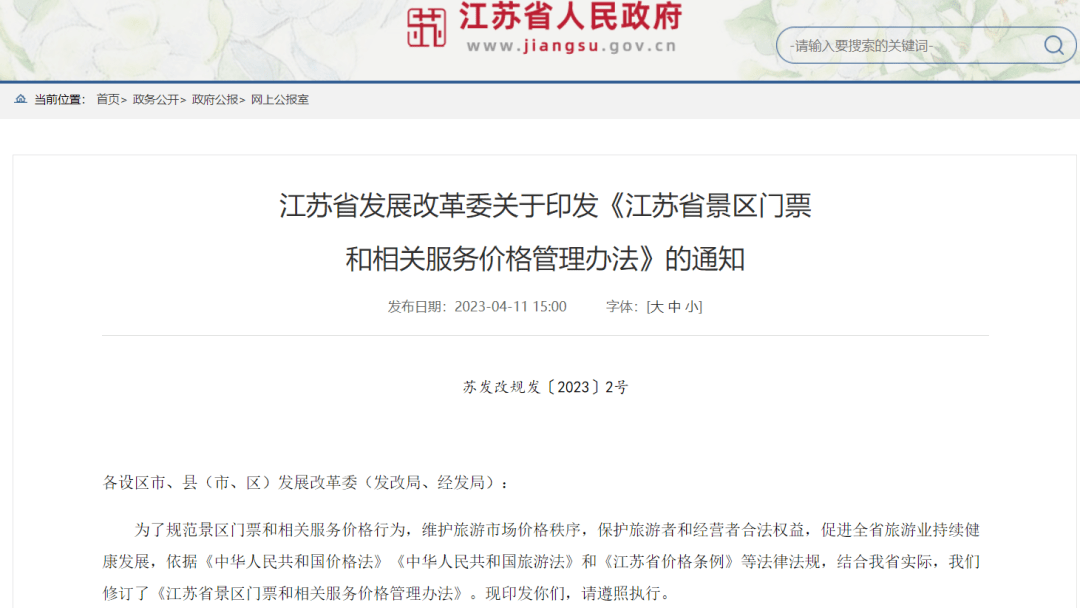
Task: Click the publish date 2023-04-11 15:00
Action: pos(510,307)
